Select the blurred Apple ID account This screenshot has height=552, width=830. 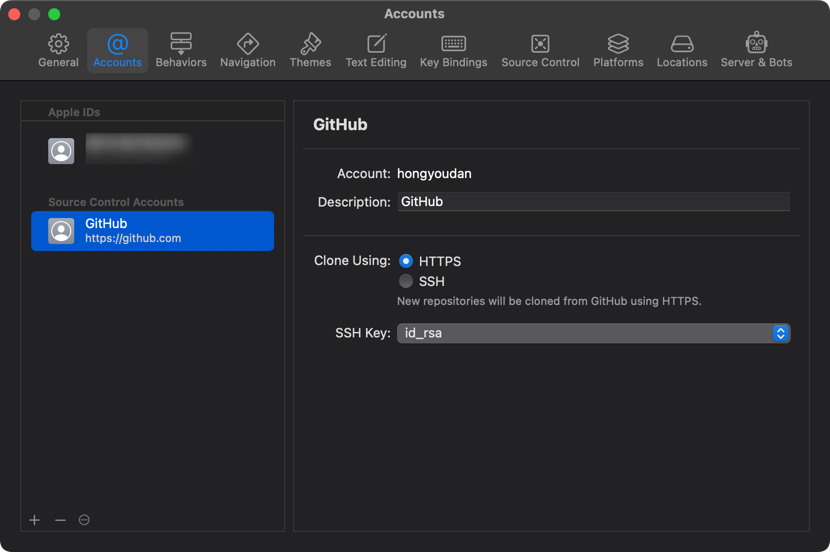pos(152,150)
